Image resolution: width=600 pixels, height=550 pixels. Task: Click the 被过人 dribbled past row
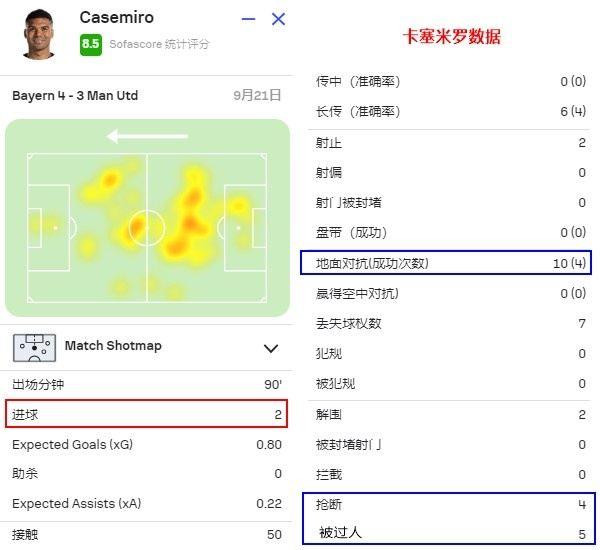449,532
